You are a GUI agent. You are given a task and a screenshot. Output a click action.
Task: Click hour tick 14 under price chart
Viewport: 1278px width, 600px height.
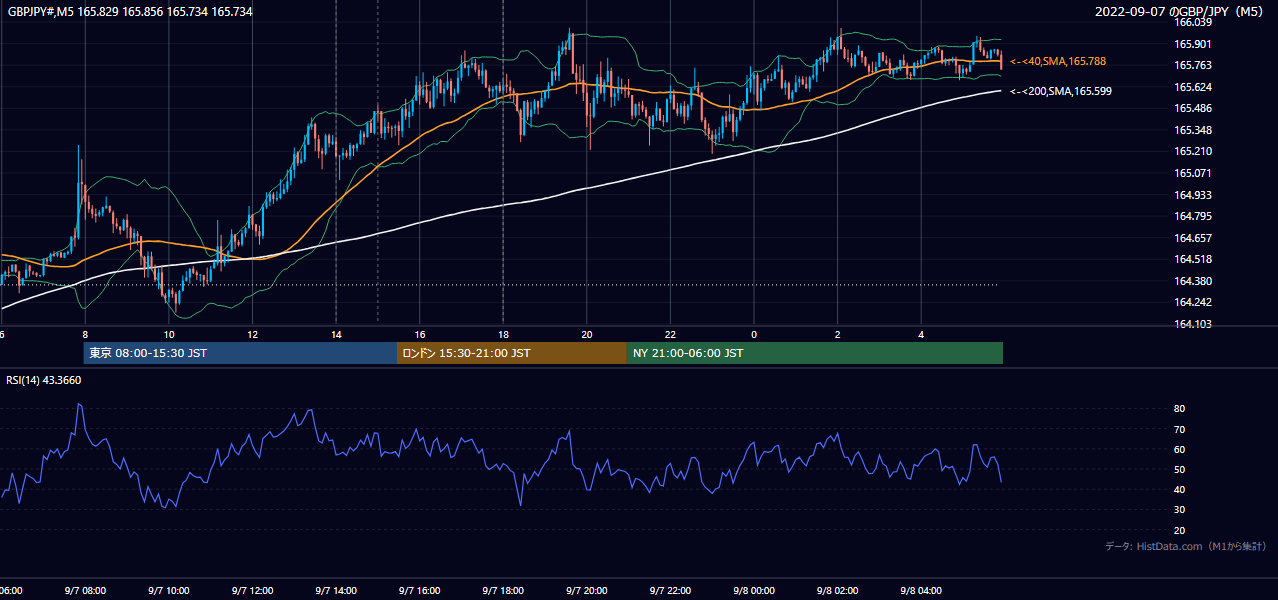(336, 335)
